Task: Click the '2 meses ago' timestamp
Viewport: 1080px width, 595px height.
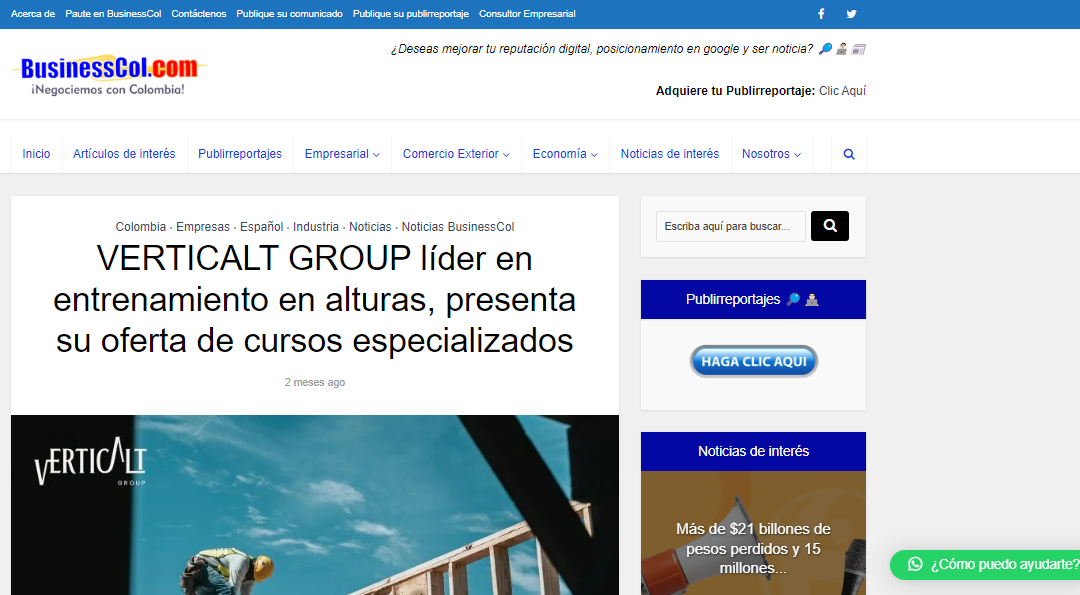Action: (315, 382)
